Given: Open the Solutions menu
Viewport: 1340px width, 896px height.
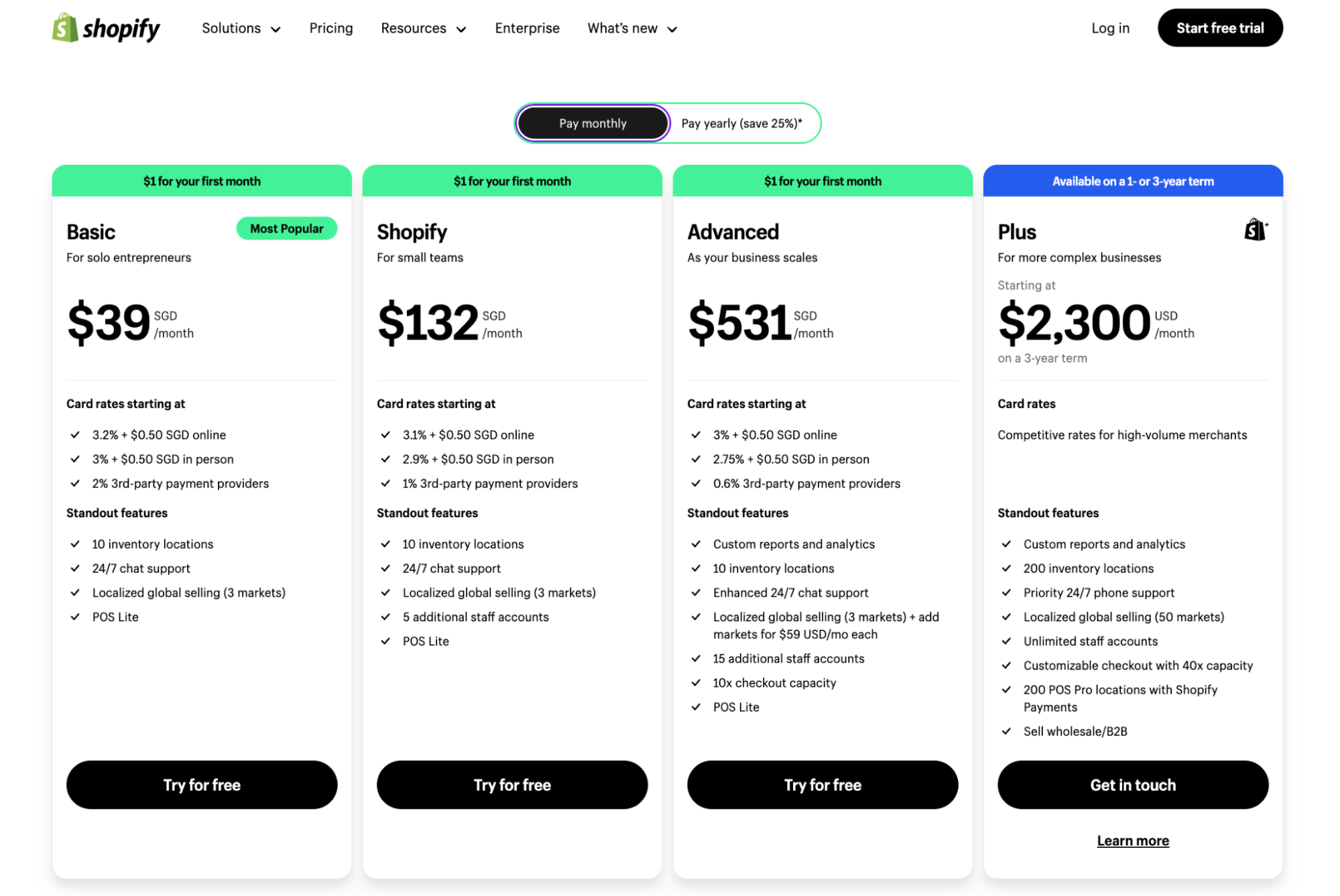Looking at the screenshot, I should 231,28.
